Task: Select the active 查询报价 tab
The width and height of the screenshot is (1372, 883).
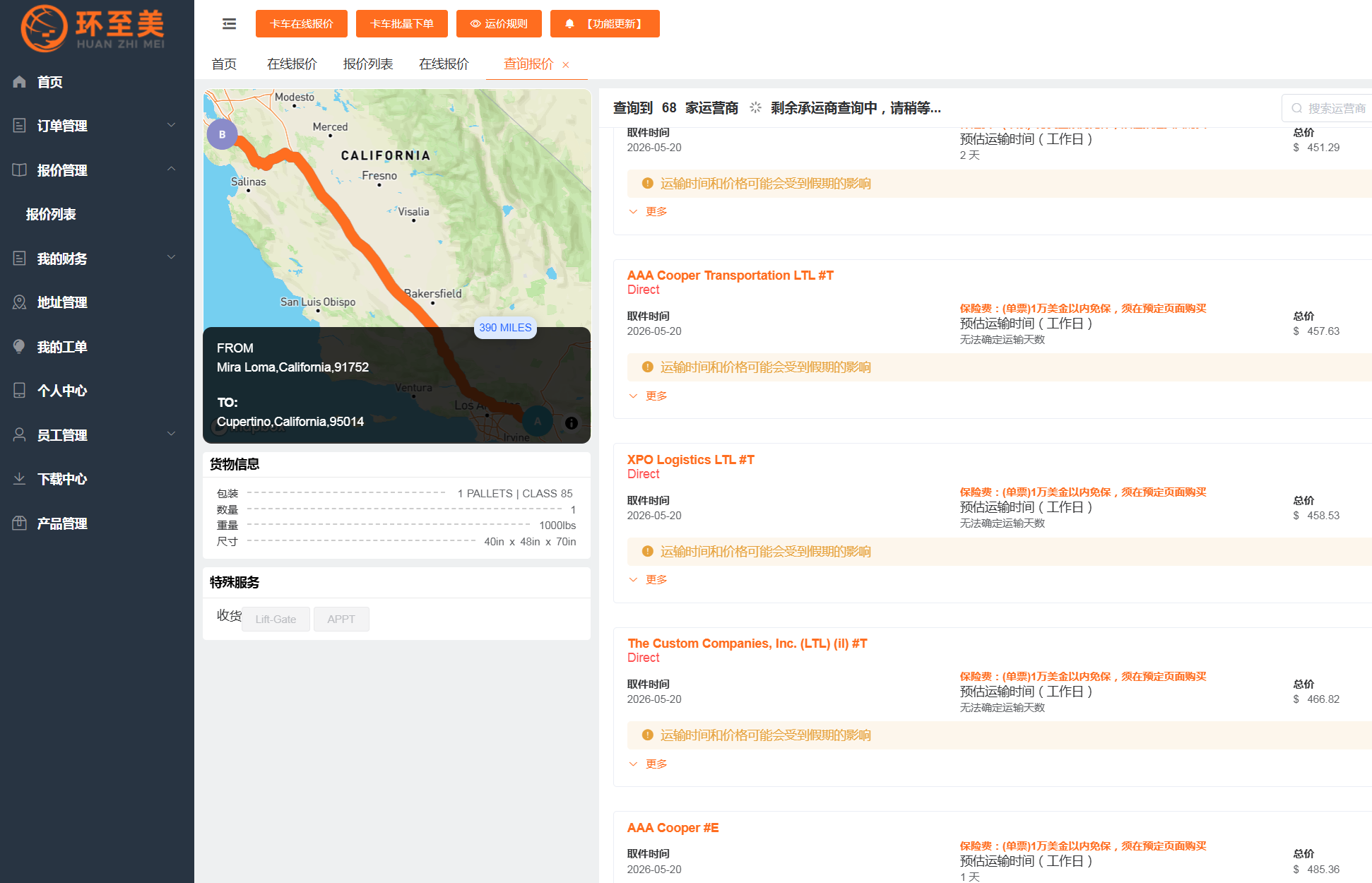Action: pos(528,64)
